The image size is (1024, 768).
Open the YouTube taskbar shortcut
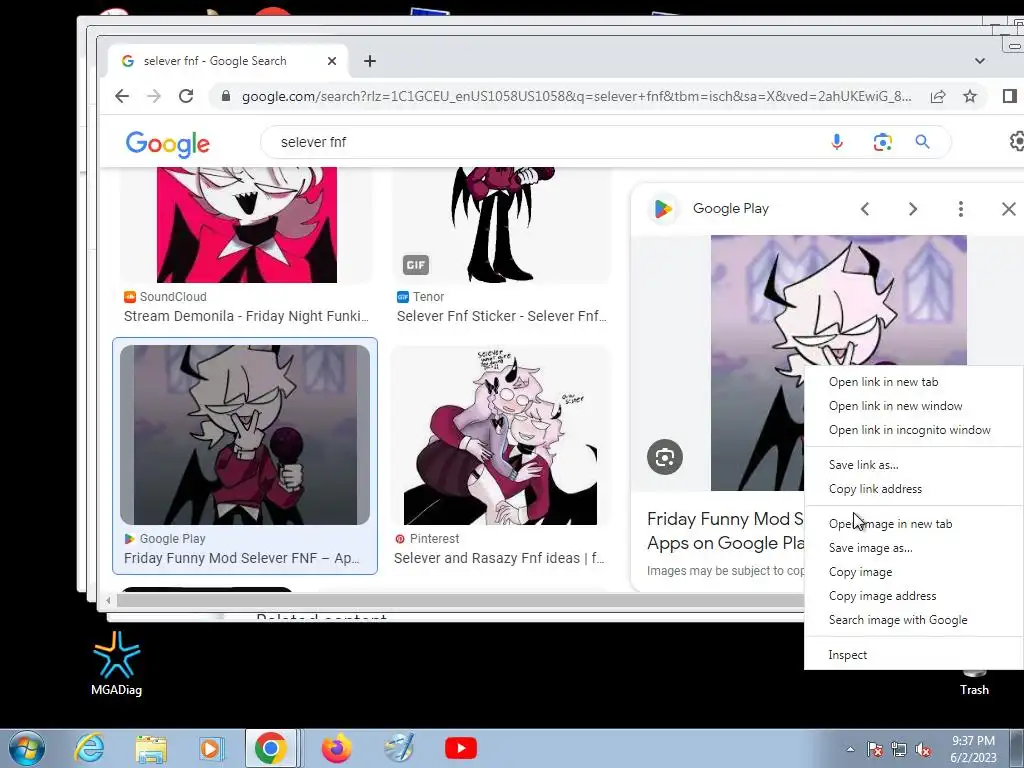(x=461, y=748)
